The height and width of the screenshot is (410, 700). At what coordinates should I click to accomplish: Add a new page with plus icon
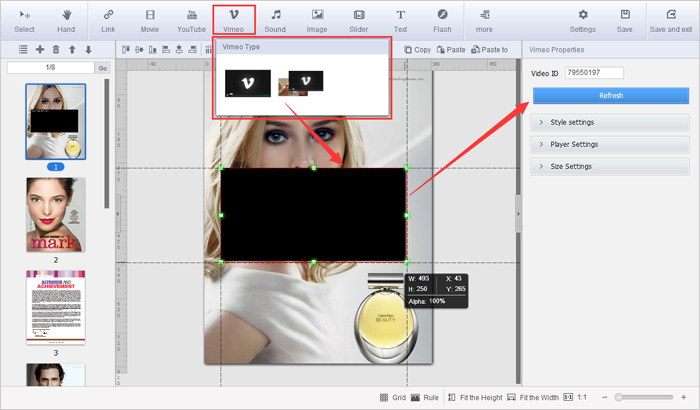coord(40,50)
